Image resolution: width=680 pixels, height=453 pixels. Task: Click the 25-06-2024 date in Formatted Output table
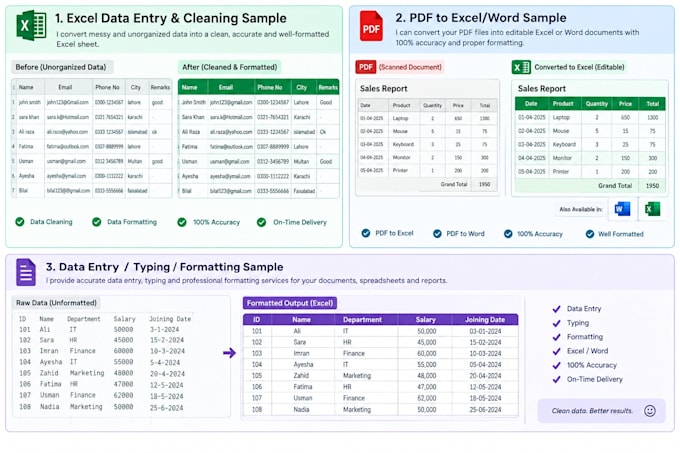coord(485,409)
